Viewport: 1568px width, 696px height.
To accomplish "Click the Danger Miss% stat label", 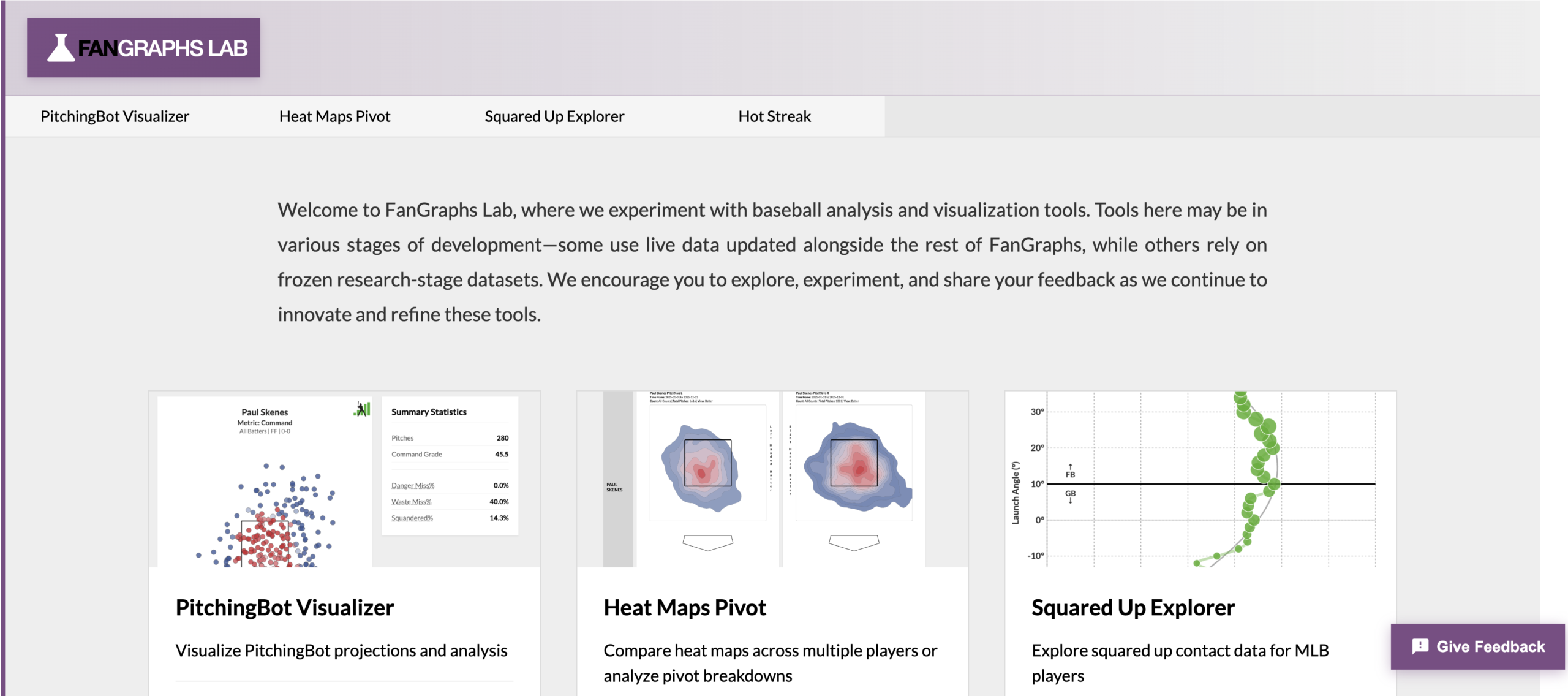I will [413, 486].
